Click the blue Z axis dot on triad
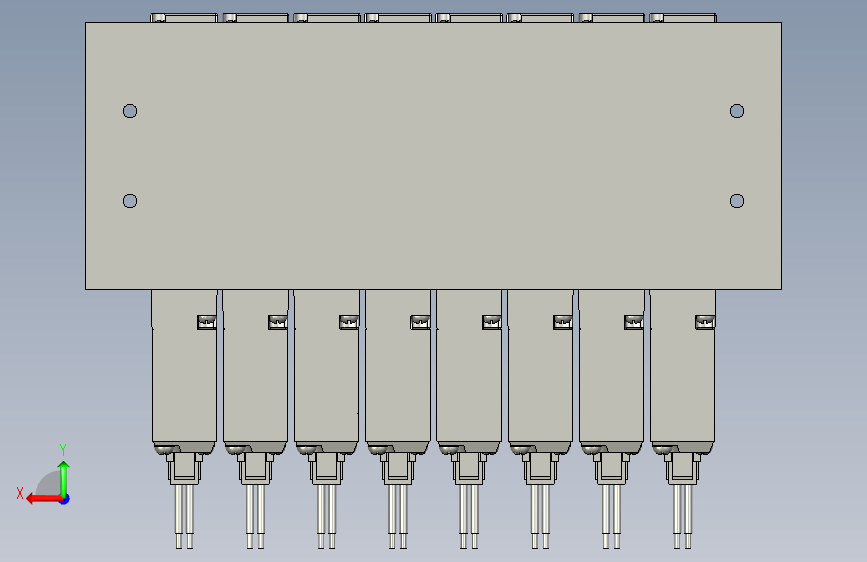867x562 pixels. (x=65, y=499)
